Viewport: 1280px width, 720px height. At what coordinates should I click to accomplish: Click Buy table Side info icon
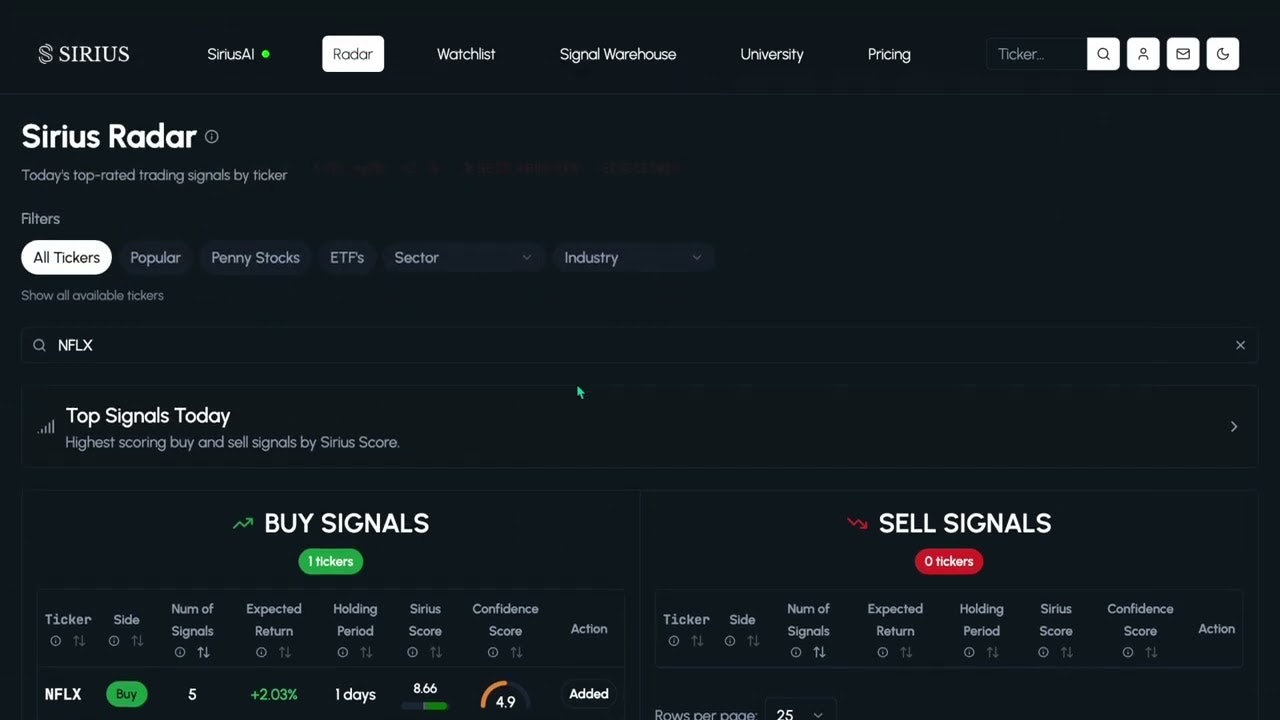tap(114, 641)
